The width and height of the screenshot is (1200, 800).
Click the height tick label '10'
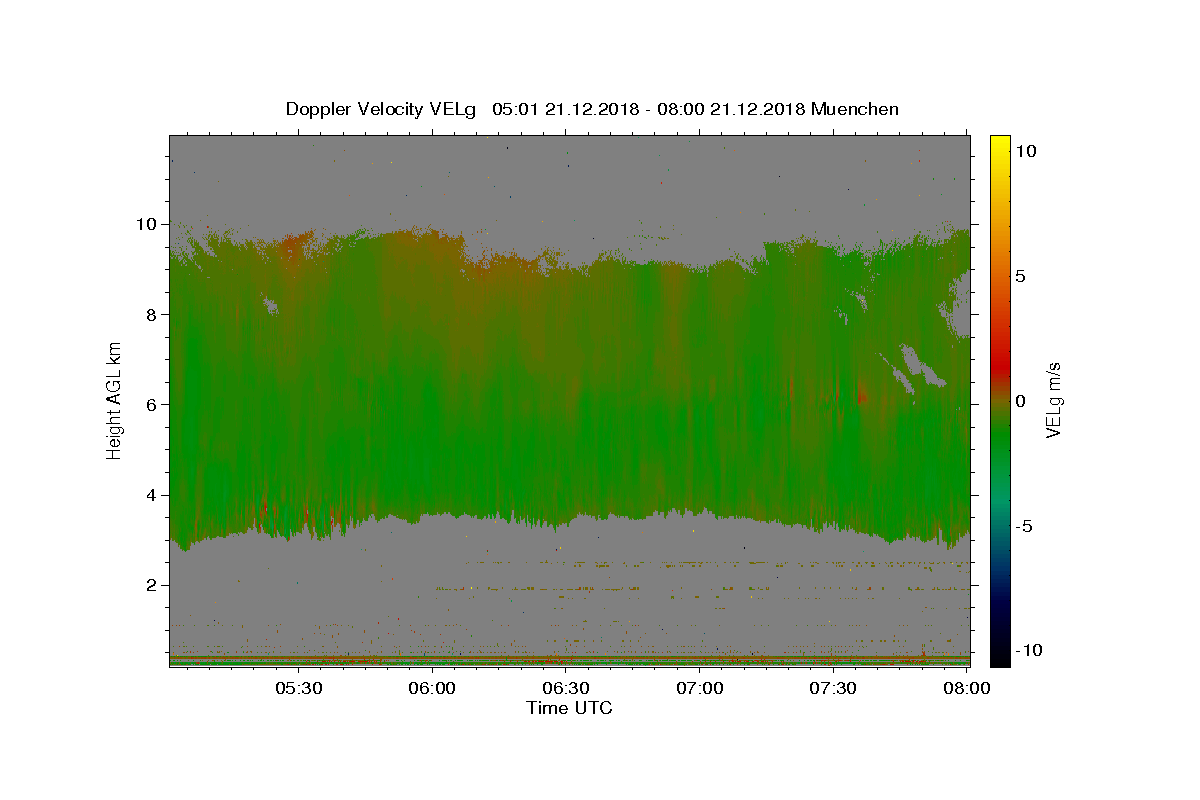click(x=145, y=224)
